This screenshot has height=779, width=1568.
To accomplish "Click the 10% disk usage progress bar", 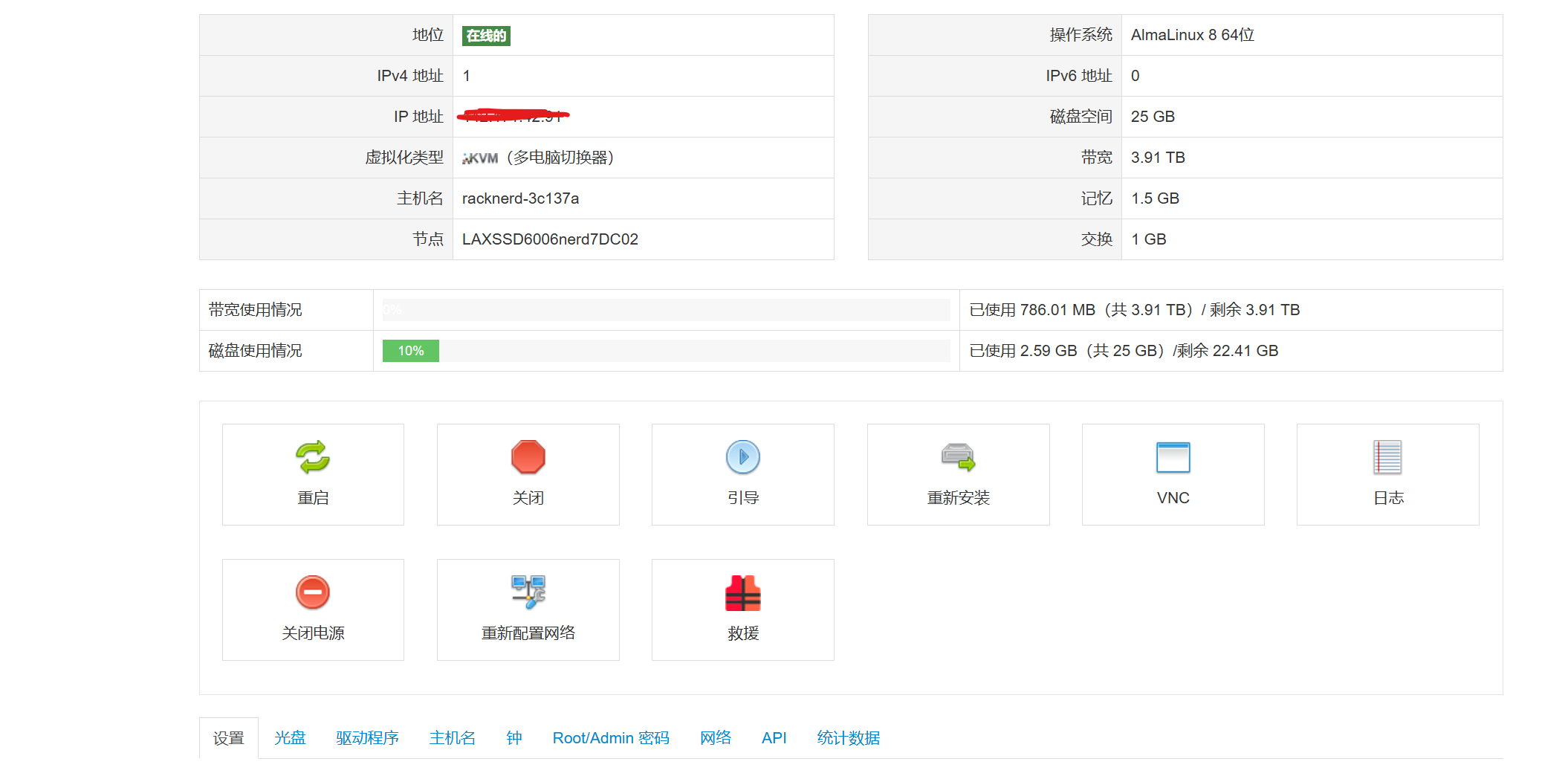I will pos(411,351).
